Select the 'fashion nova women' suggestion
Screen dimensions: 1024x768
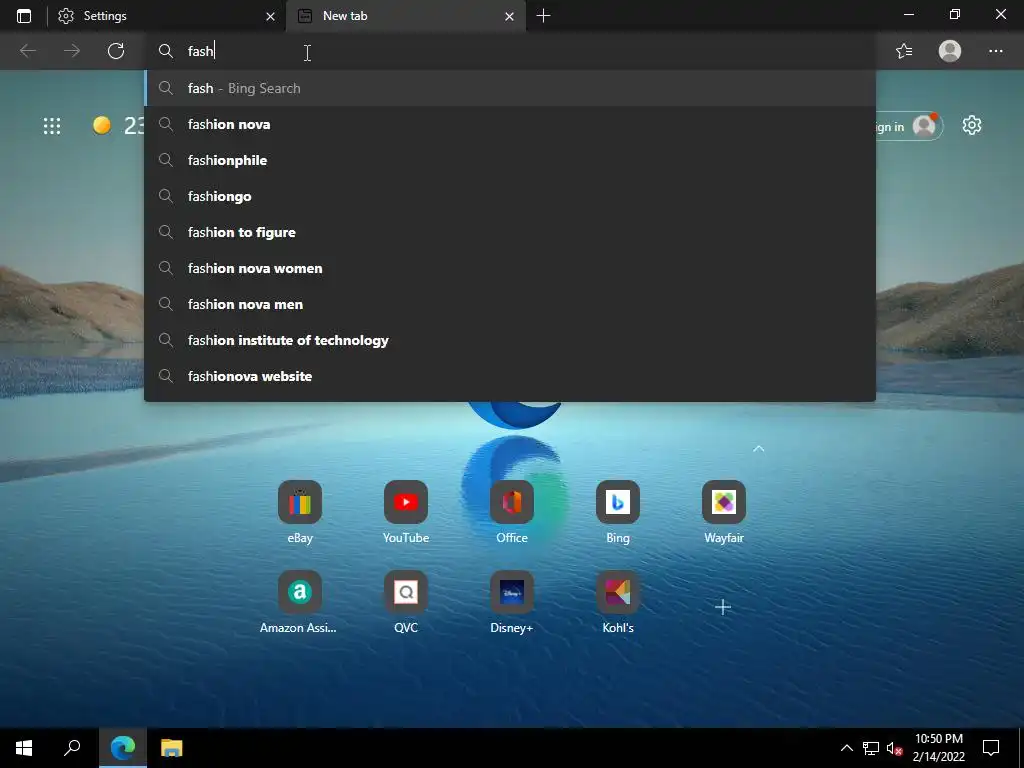point(510,268)
